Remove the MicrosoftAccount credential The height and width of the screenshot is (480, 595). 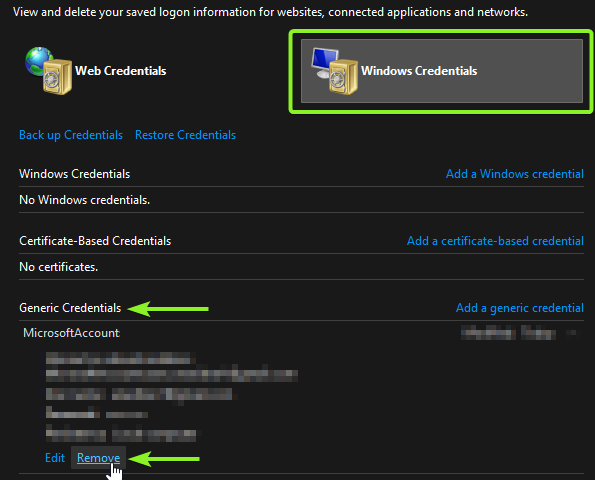[98, 458]
